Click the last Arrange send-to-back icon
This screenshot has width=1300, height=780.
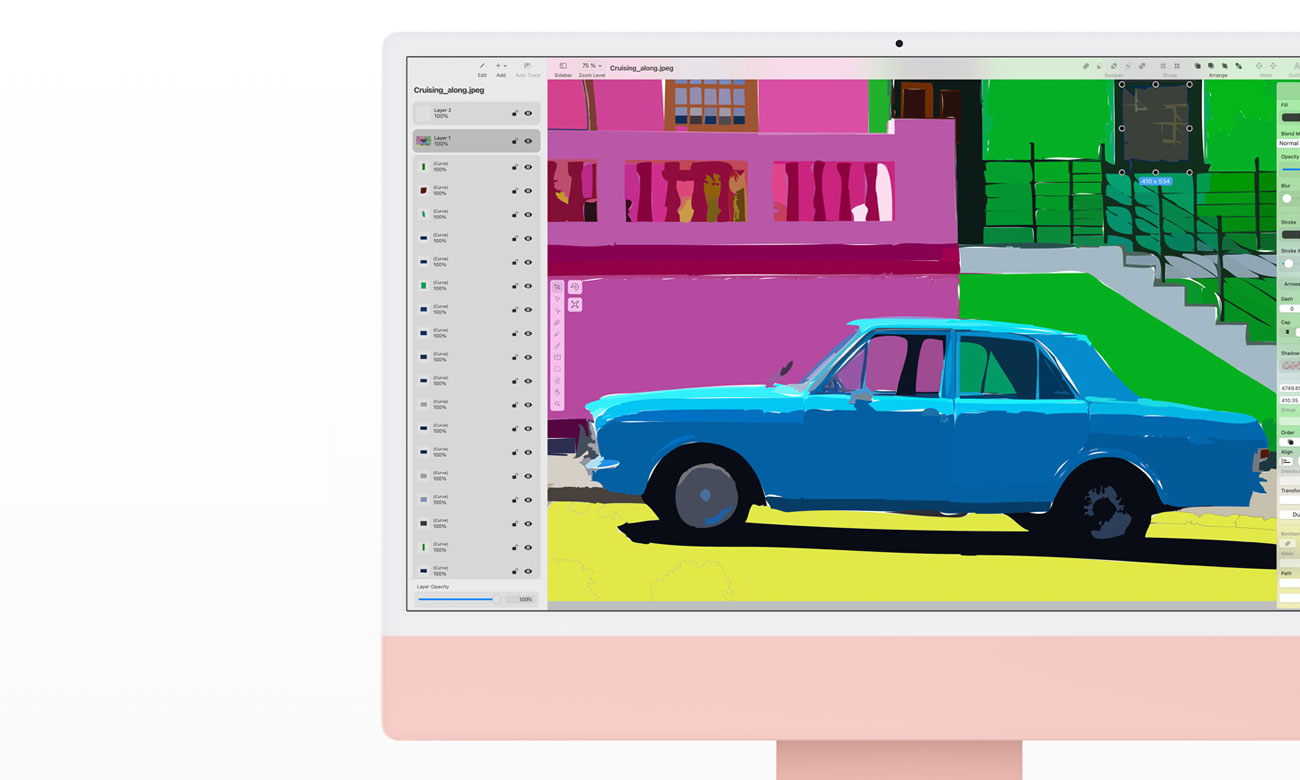tap(1239, 66)
